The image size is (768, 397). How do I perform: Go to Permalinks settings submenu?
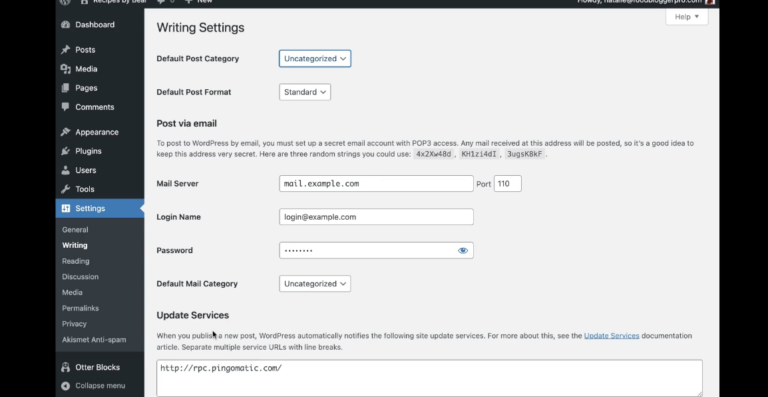(80, 308)
